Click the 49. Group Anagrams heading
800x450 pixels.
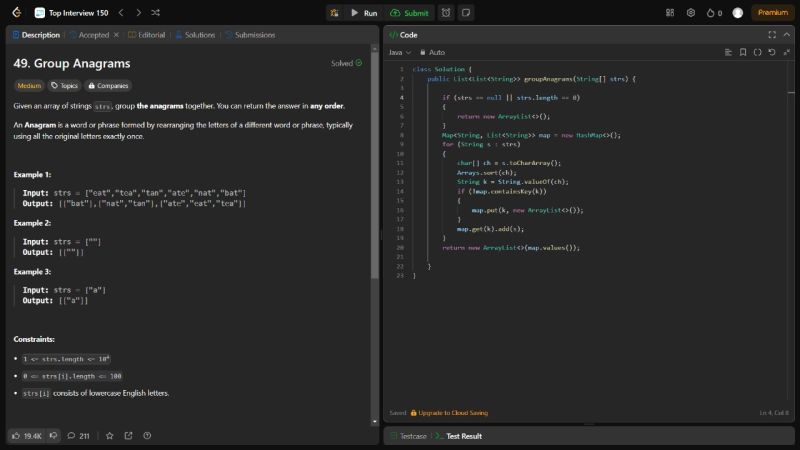(72, 63)
